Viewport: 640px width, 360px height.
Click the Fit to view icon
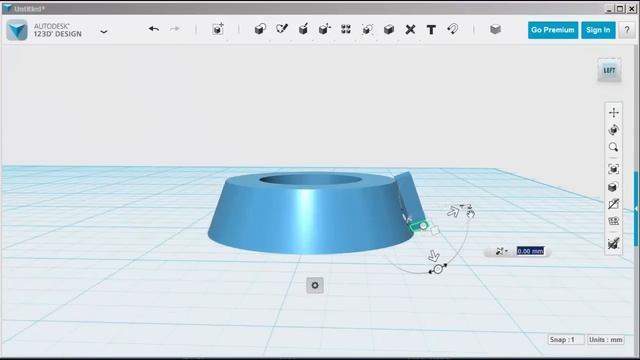(x=613, y=169)
